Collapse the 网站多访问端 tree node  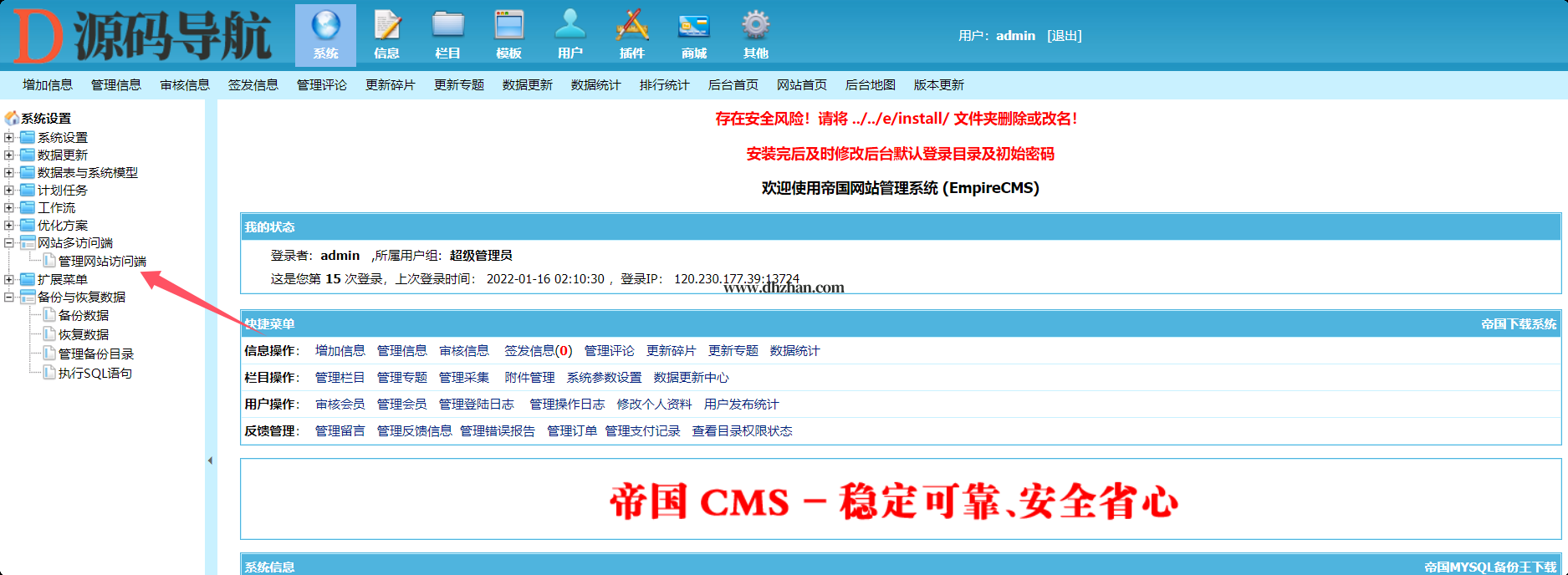point(9,243)
